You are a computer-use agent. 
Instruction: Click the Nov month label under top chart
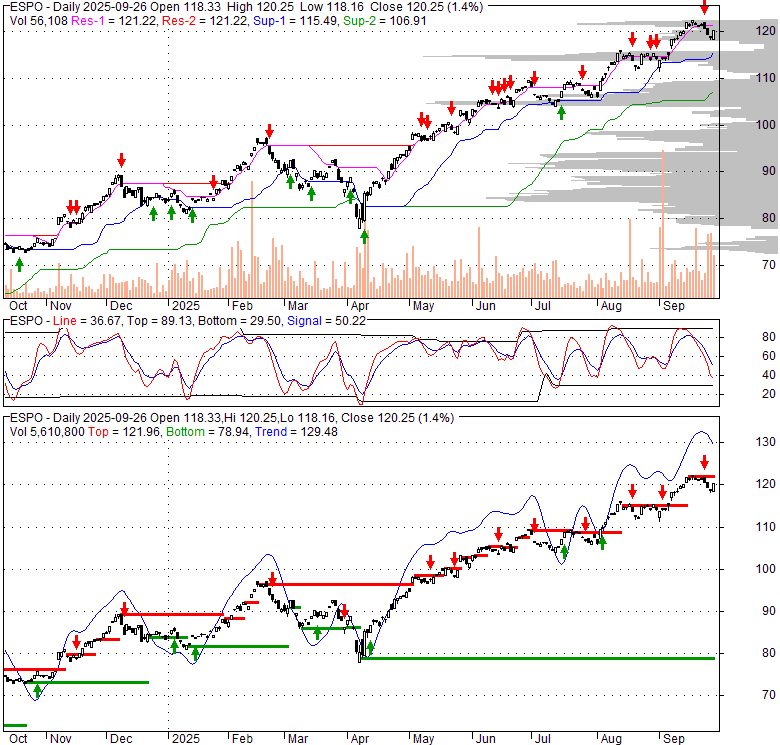(61, 306)
